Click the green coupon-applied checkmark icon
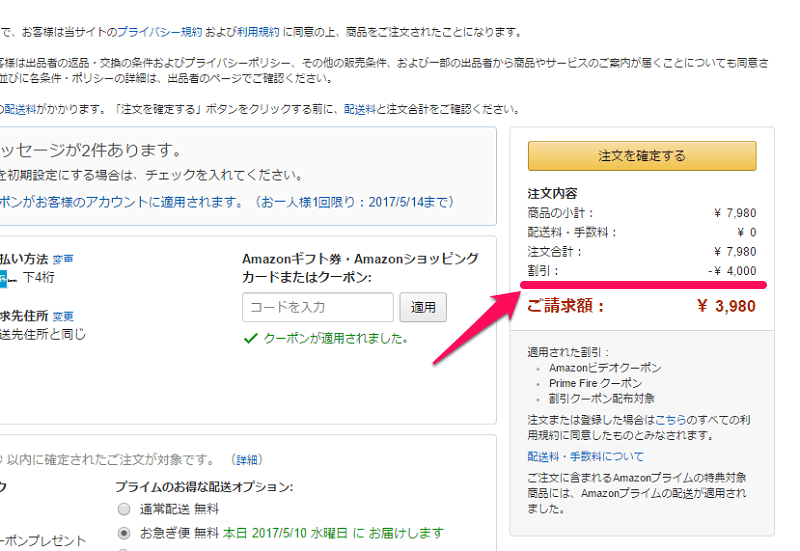This screenshot has height=551, width=800. click(x=250, y=338)
